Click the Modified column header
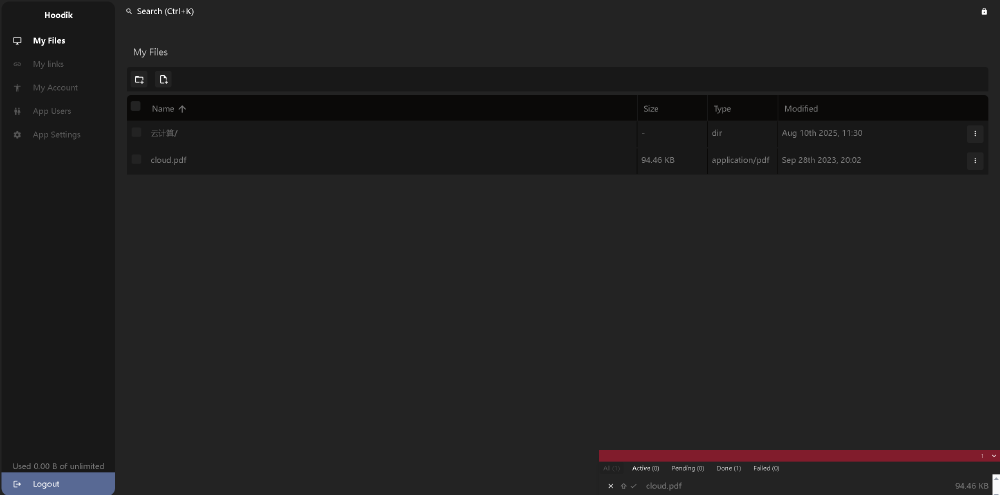The image size is (1000, 495). [801, 109]
